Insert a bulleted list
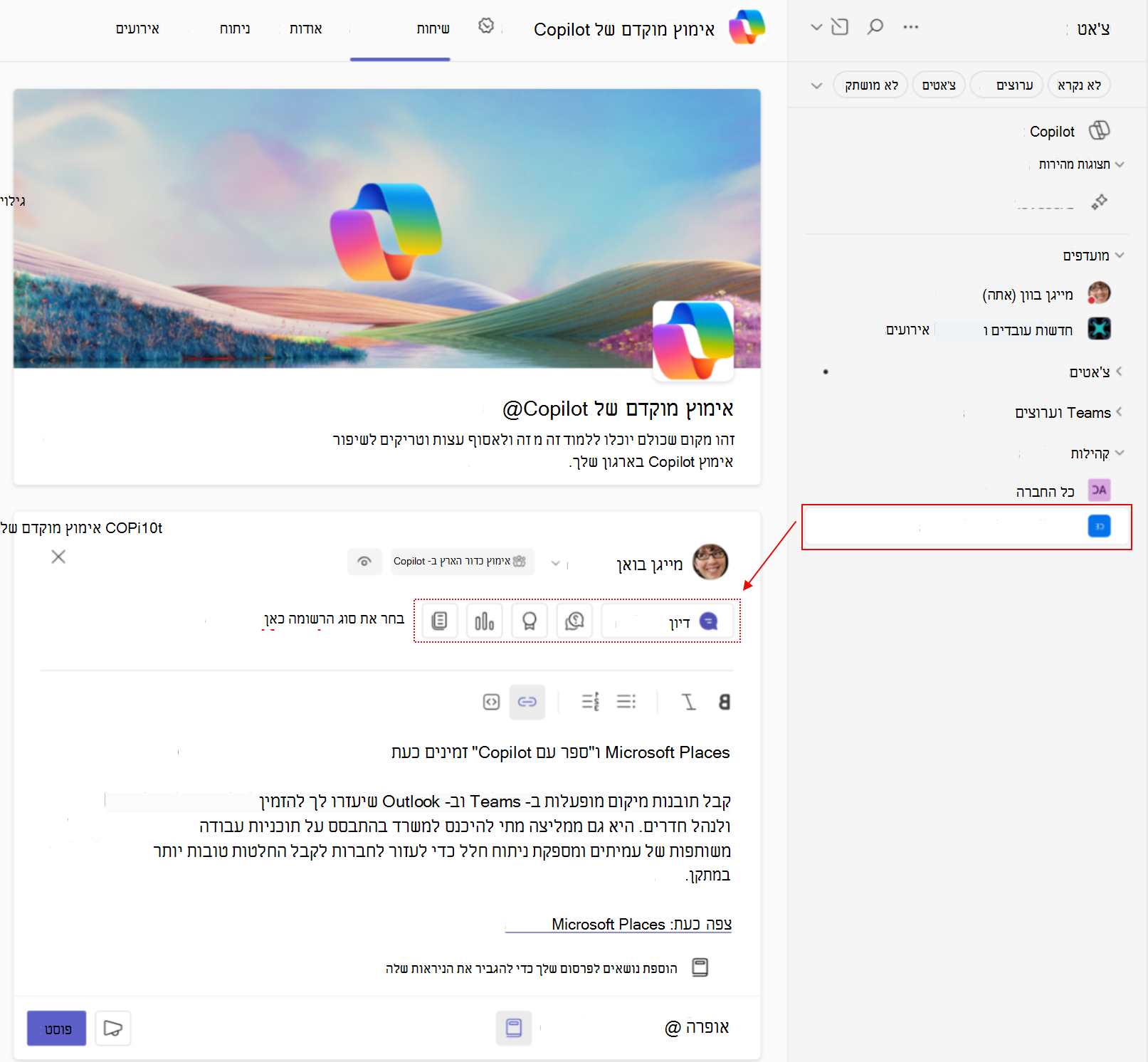This screenshot has height=1062, width=1148. 626,702
